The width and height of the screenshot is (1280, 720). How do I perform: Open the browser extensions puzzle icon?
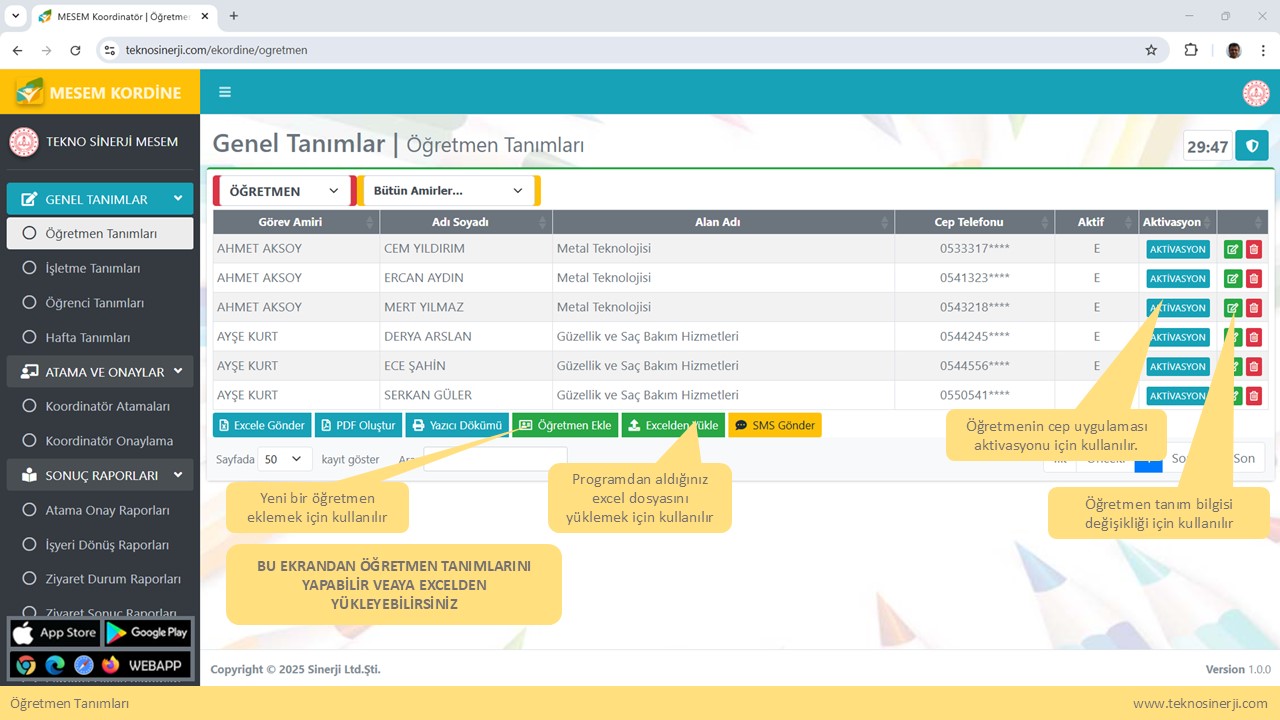click(x=1191, y=50)
